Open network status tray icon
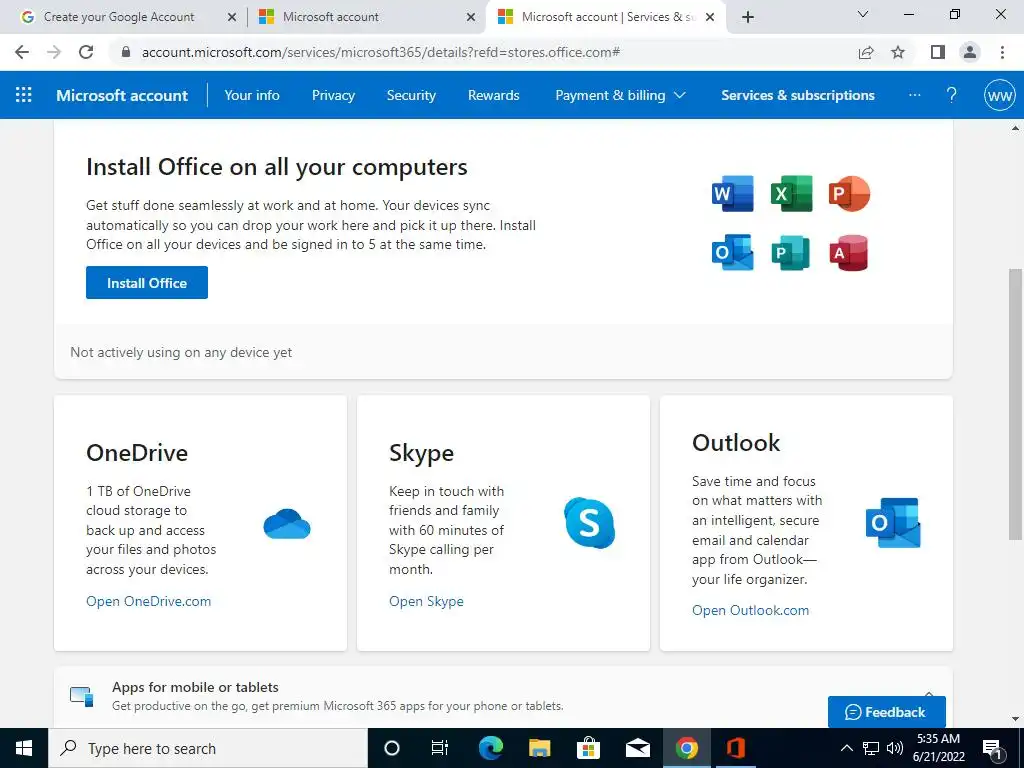Screen dimensions: 1024x768 click(x=871, y=748)
